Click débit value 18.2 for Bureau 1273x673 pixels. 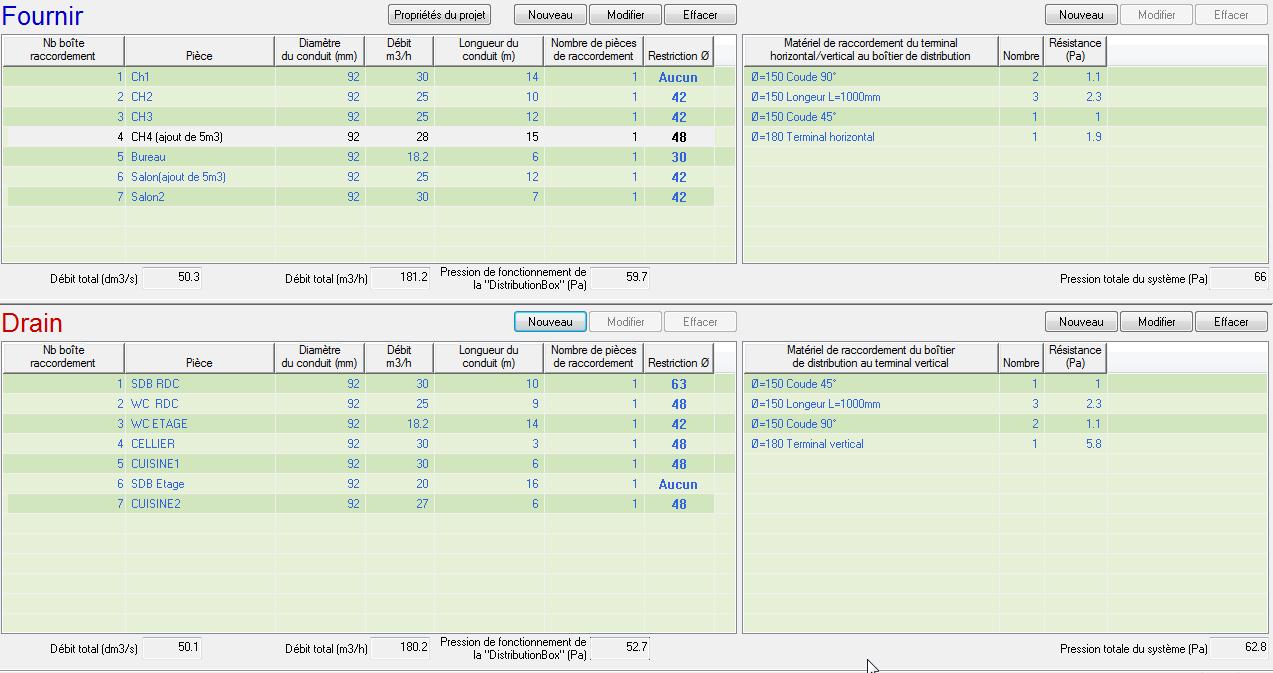[x=417, y=157]
